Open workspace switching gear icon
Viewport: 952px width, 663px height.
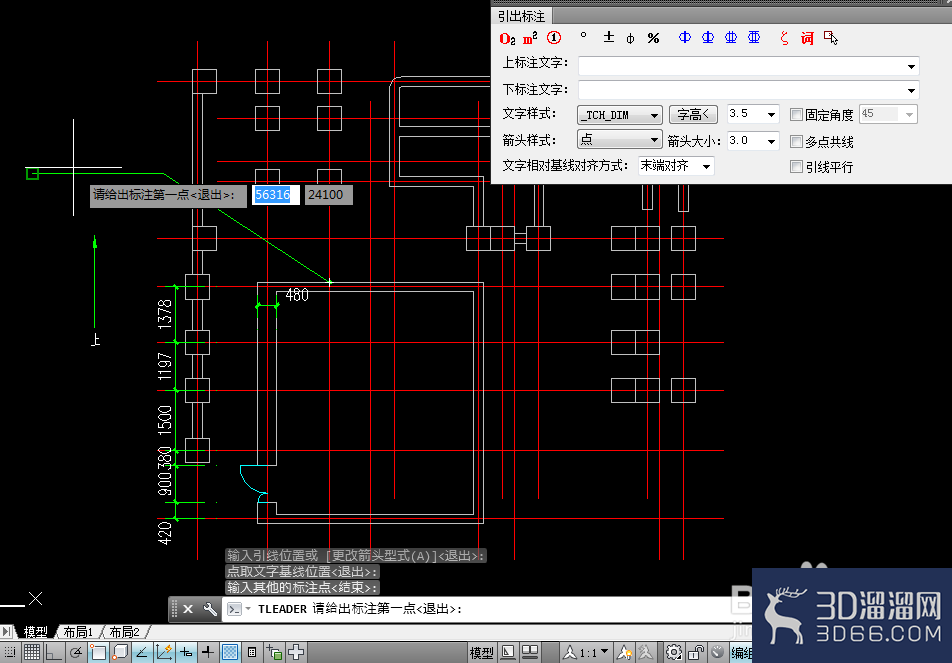673,653
